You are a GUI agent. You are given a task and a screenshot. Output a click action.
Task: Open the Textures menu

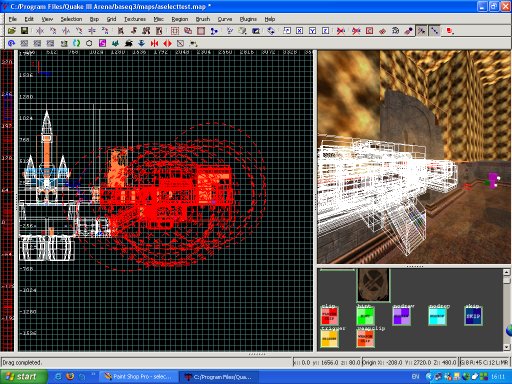(x=135, y=19)
